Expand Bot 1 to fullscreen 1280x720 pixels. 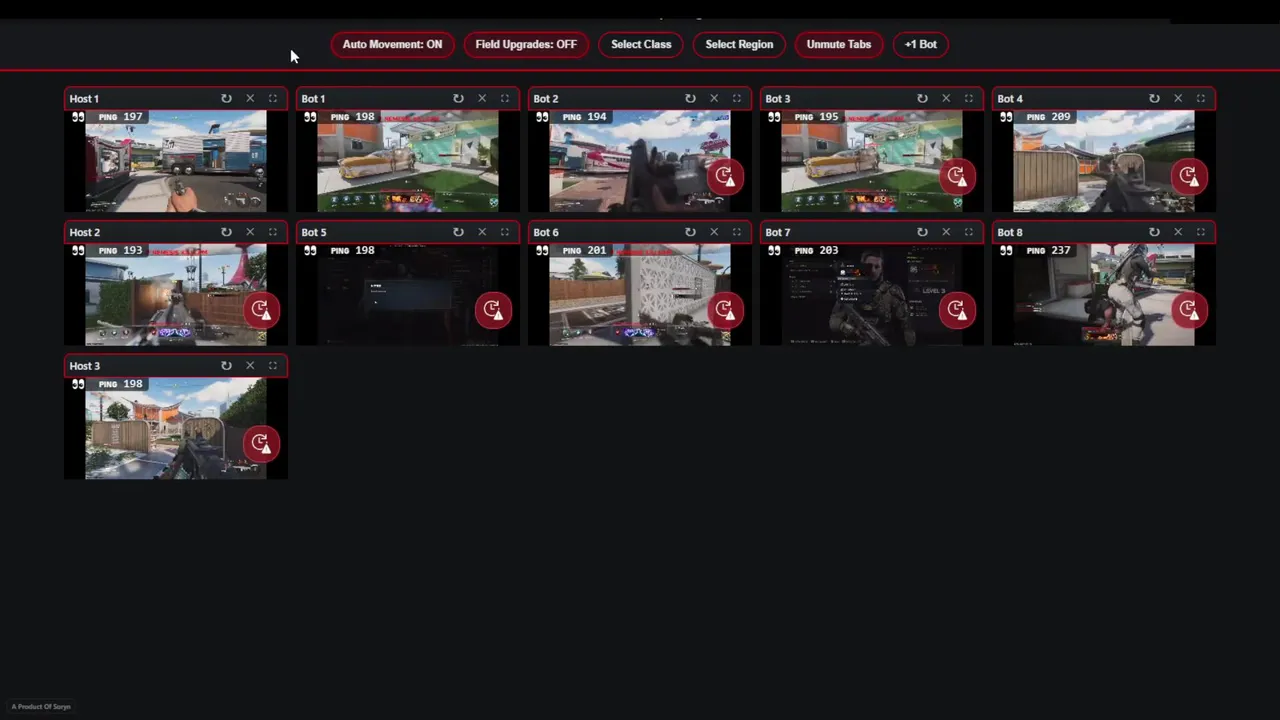[505, 99]
